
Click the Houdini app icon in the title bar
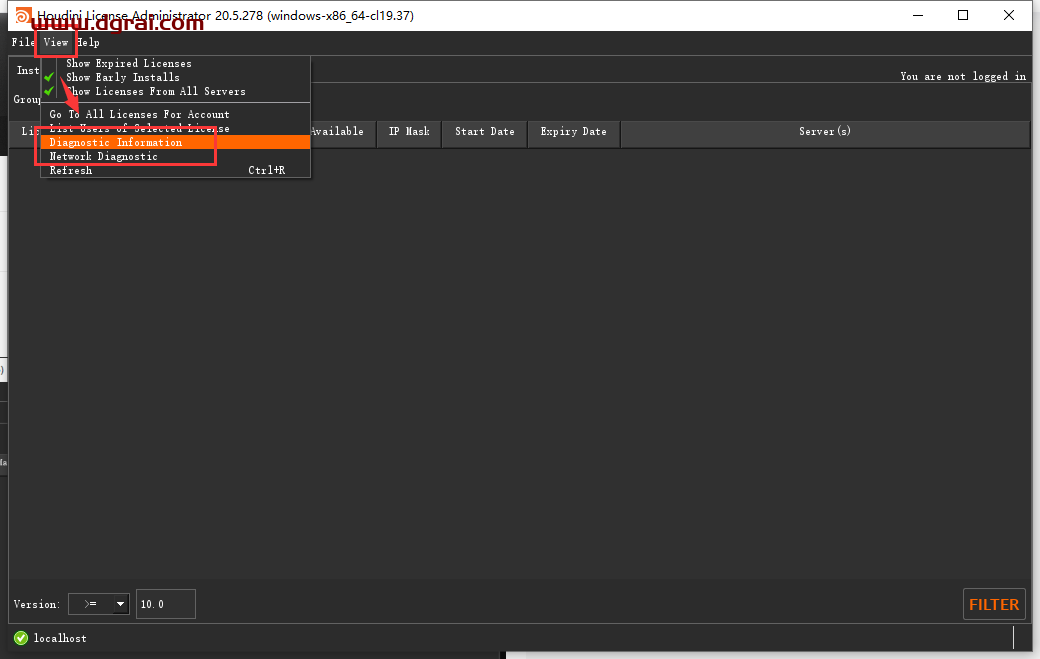[23, 15]
